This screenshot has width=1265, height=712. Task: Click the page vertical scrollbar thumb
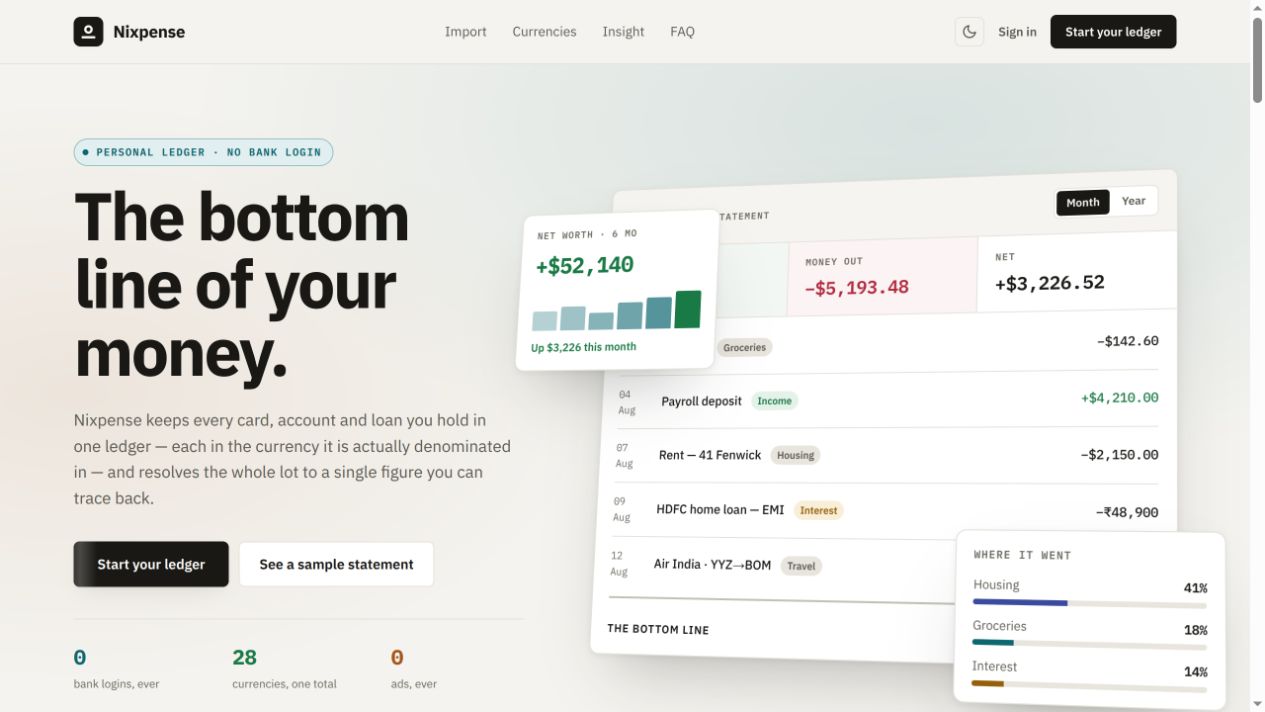pos(1257,58)
